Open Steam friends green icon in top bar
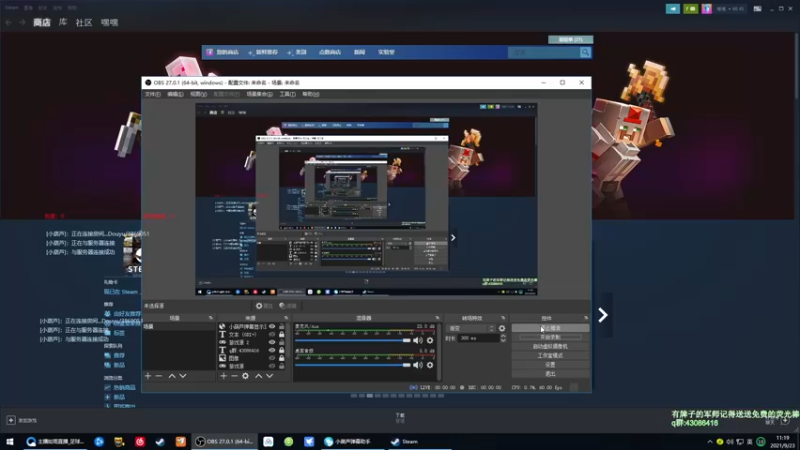This screenshot has width=800, height=450. coord(691,9)
